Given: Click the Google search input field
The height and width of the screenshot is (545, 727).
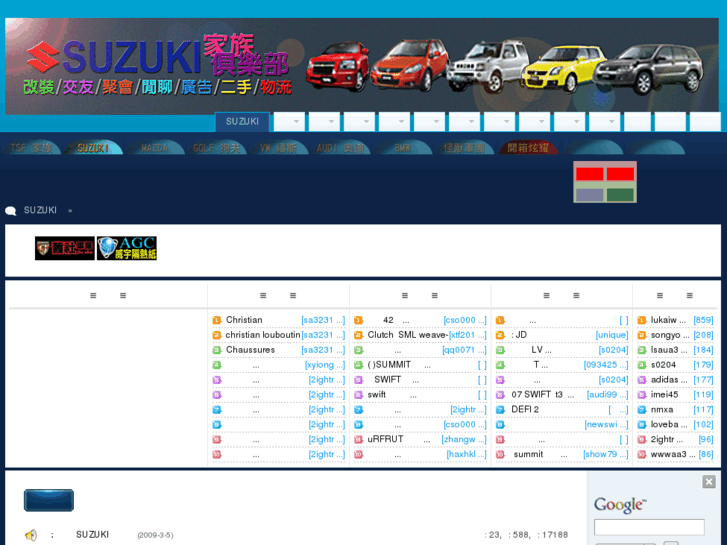Looking at the screenshot, I should (649, 527).
